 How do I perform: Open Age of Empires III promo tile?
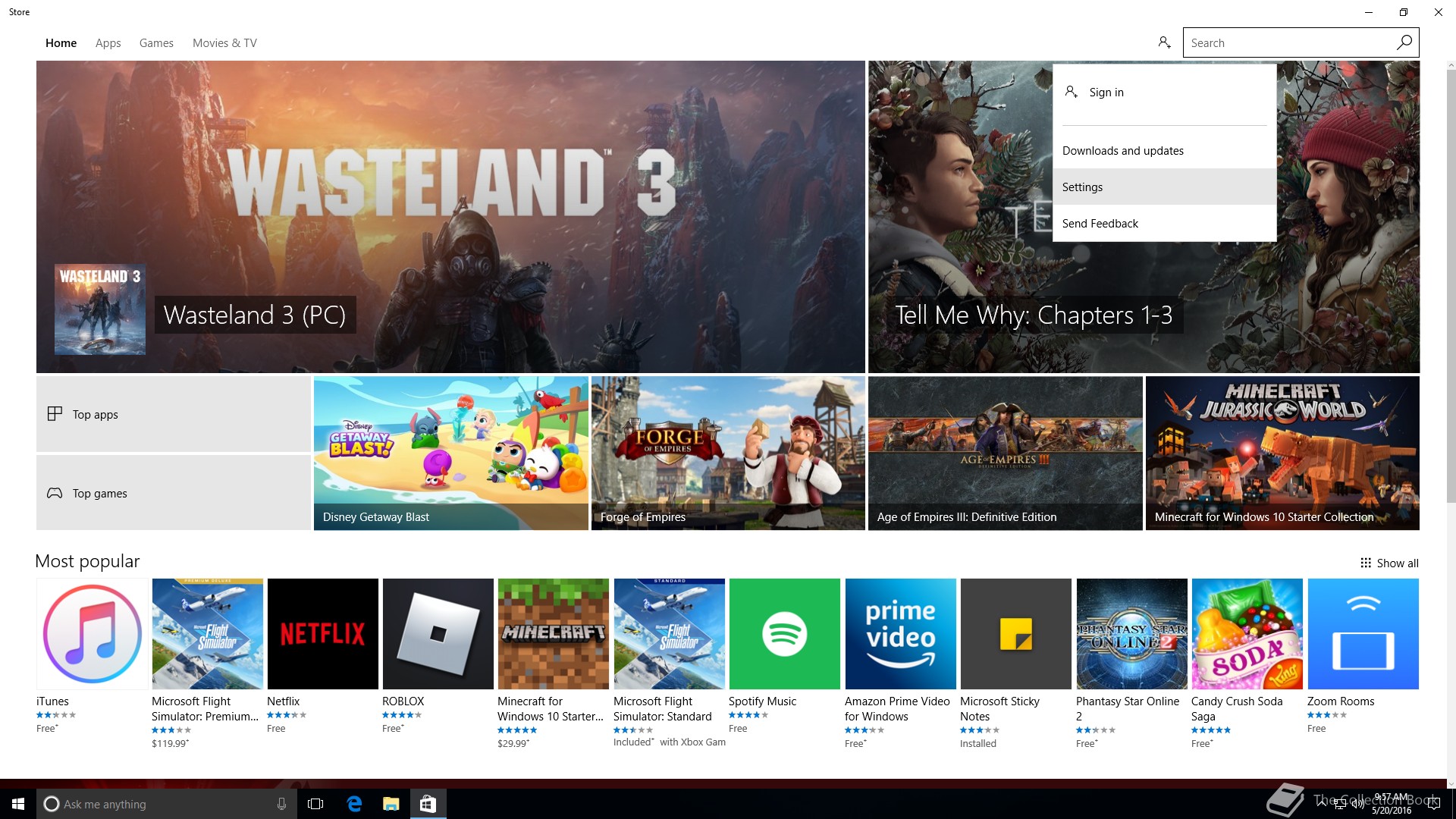[x=1005, y=453]
